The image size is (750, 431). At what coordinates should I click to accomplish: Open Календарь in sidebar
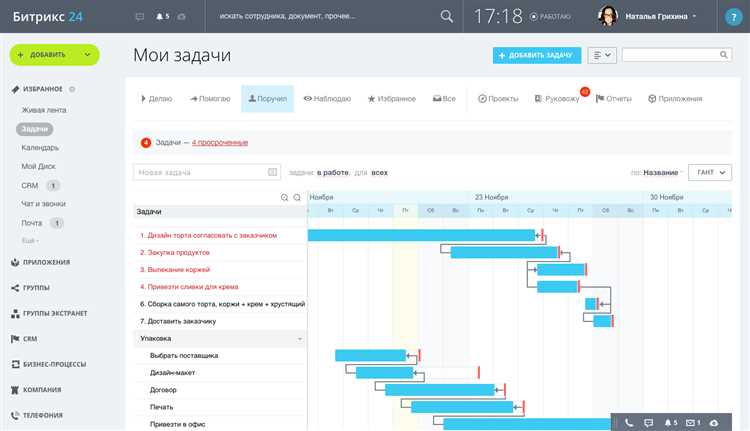coord(40,147)
